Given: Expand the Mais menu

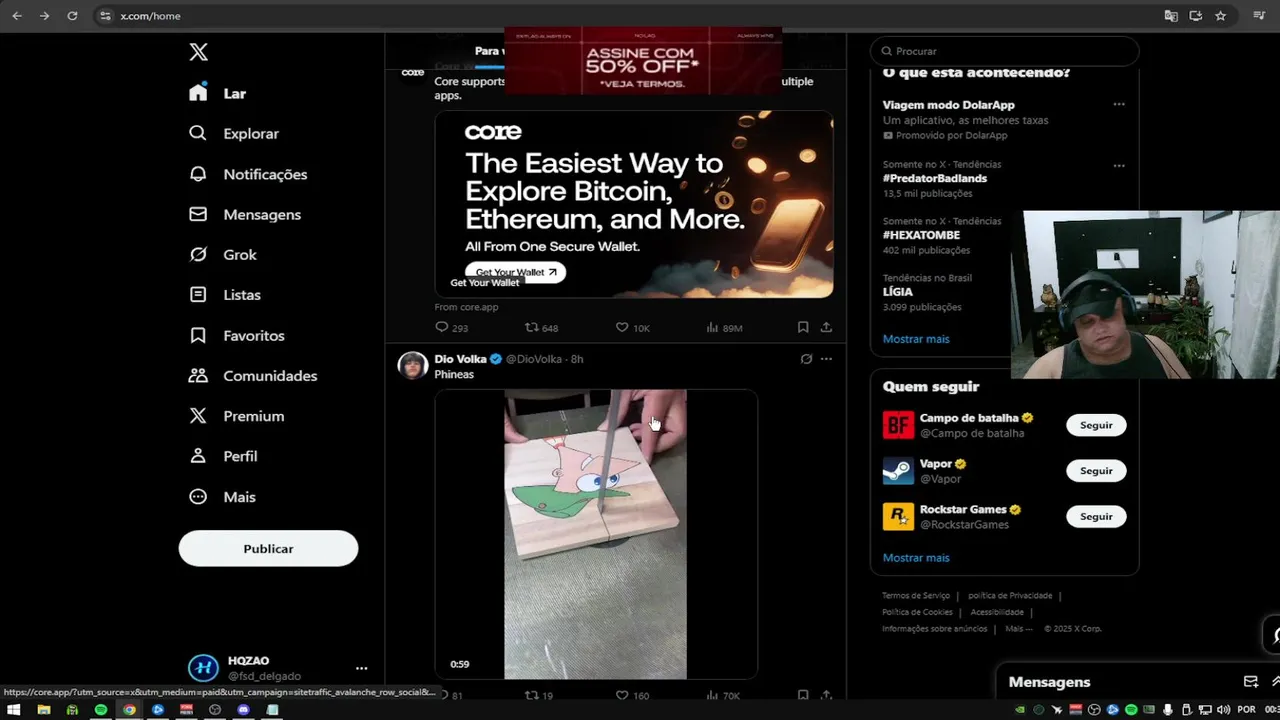Looking at the screenshot, I should (222, 497).
